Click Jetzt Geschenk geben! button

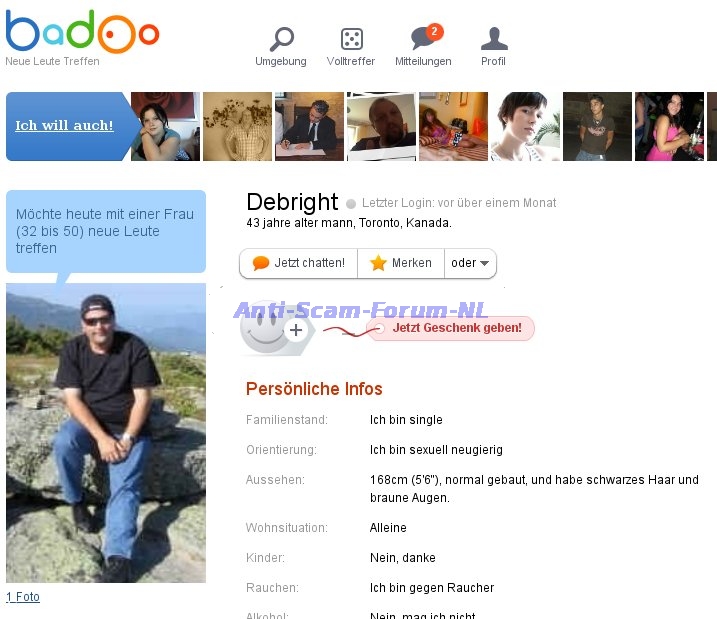(x=456, y=328)
